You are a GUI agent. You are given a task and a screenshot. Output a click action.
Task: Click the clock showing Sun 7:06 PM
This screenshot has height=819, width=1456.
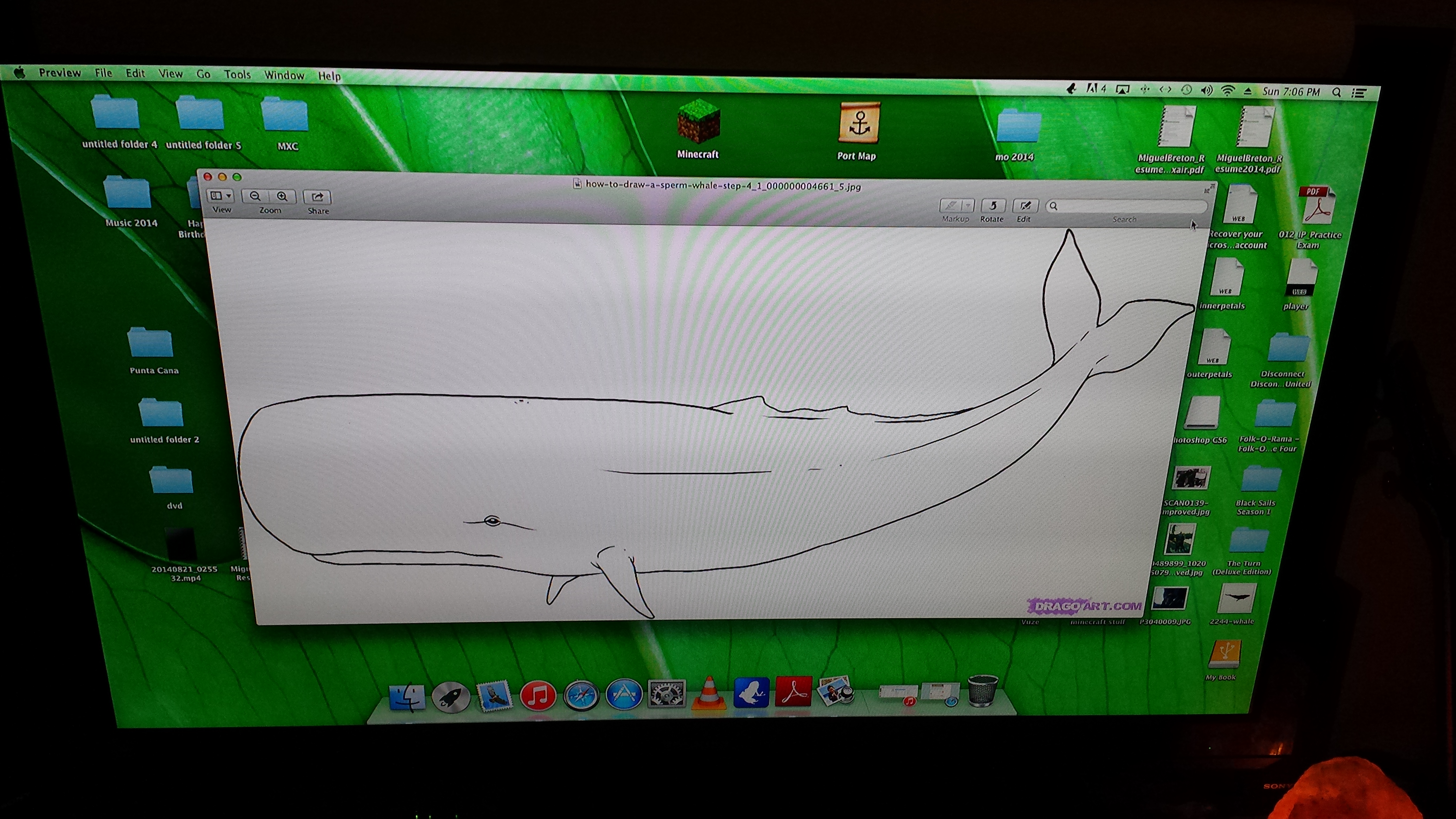pos(1292,92)
